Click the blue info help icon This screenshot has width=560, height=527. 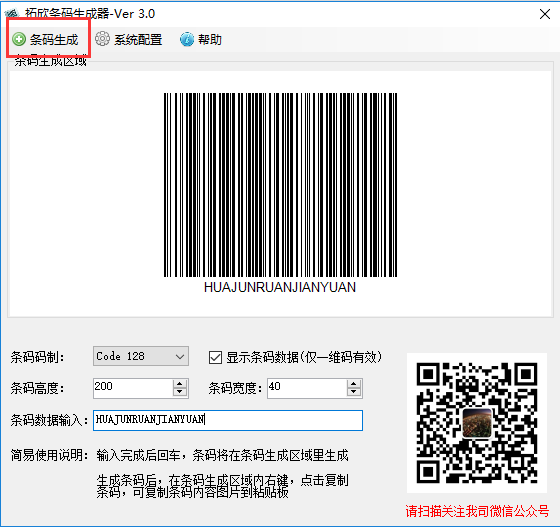pyautogui.click(x=187, y=39)
